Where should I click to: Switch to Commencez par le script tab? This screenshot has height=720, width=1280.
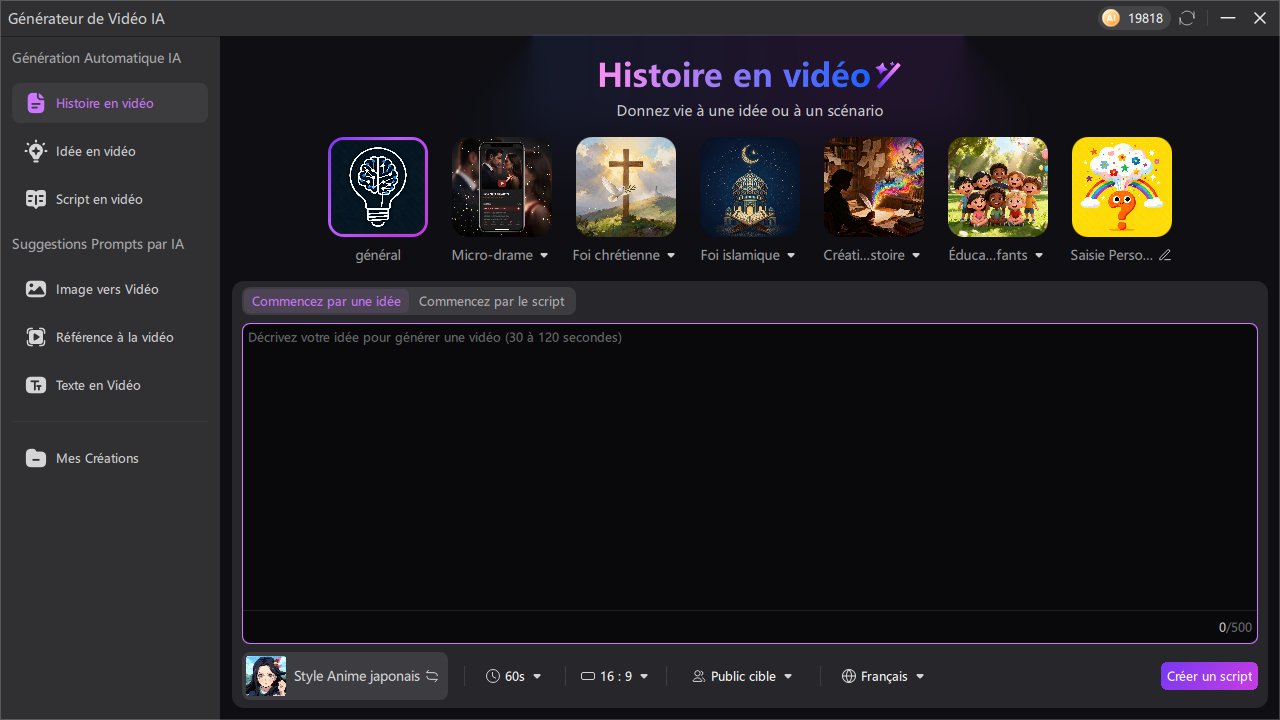492,301
